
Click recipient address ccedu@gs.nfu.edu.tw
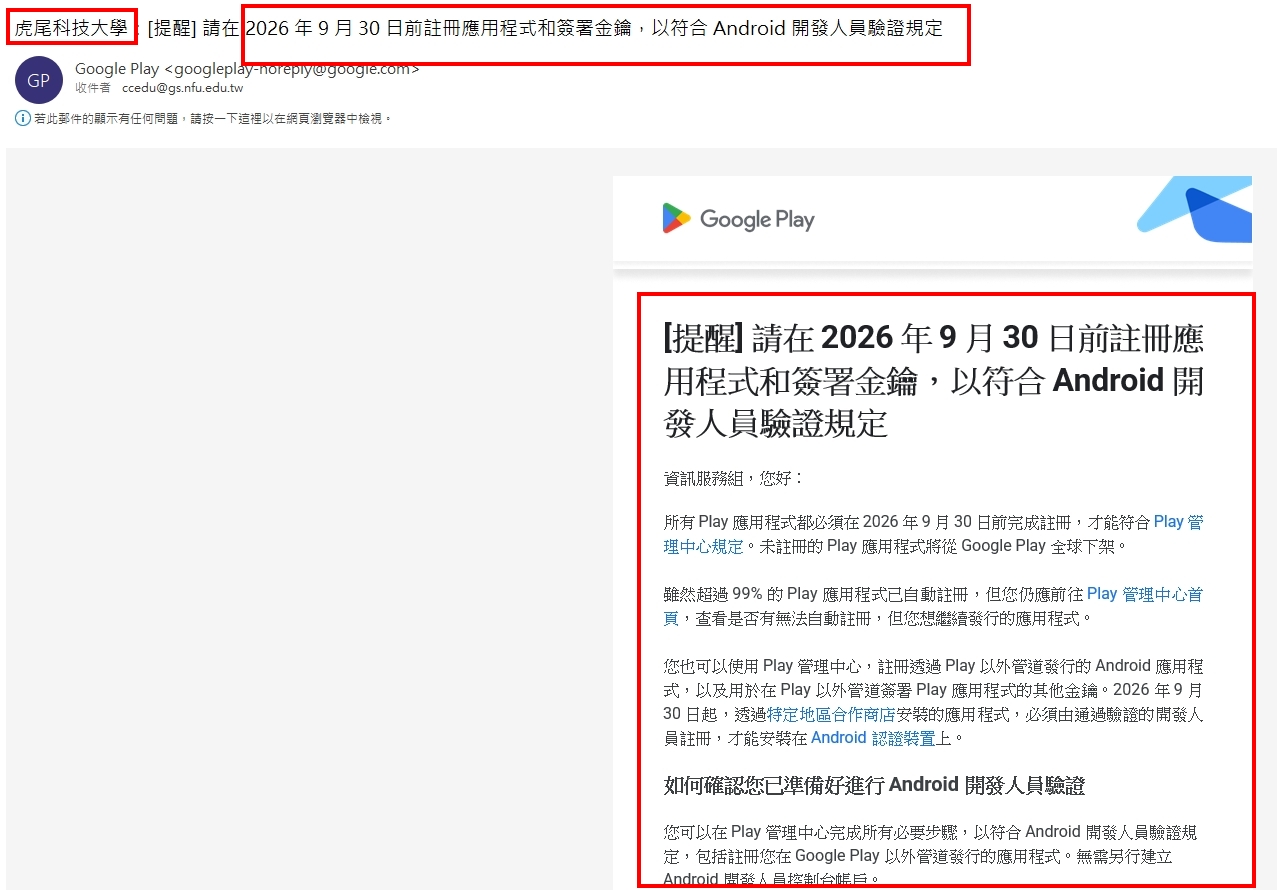[x=182, y=88]
